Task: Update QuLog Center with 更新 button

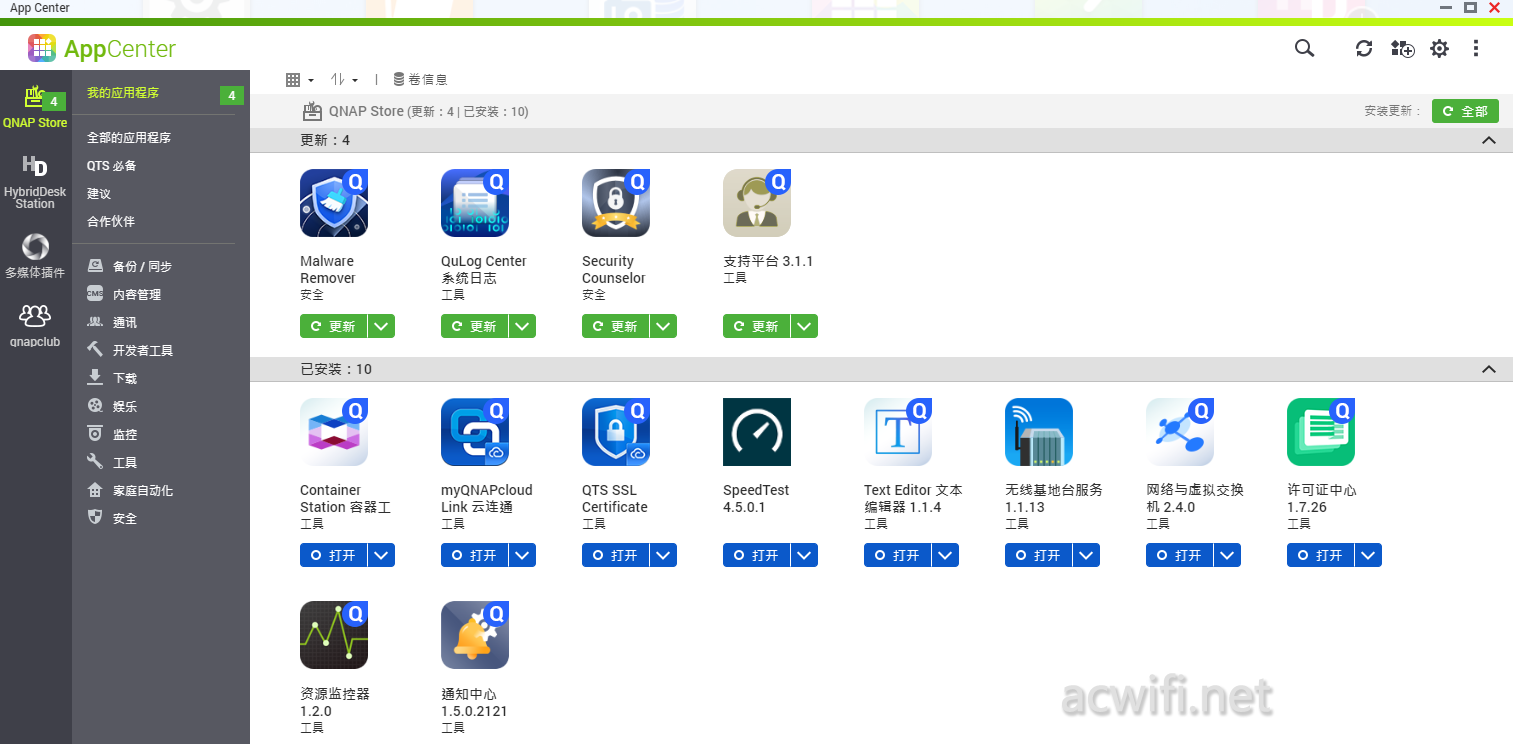Action: coord(475,326)
